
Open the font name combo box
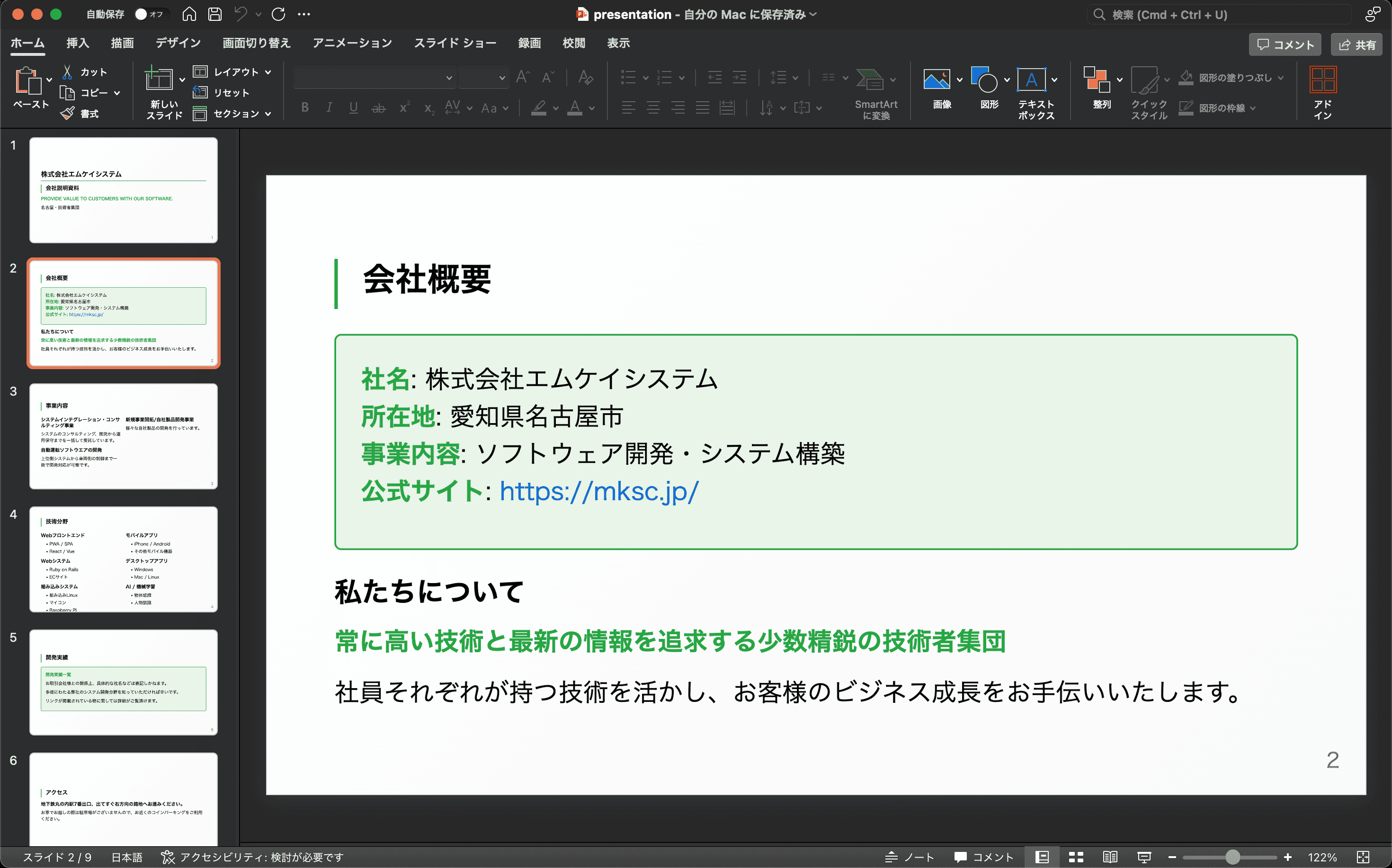pos(375,78)
